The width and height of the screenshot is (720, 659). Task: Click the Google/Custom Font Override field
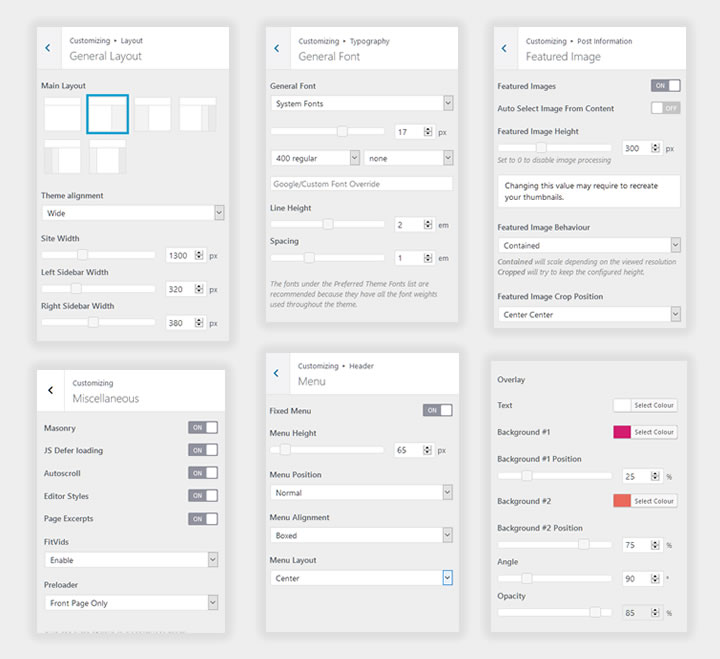click(361, 184)
